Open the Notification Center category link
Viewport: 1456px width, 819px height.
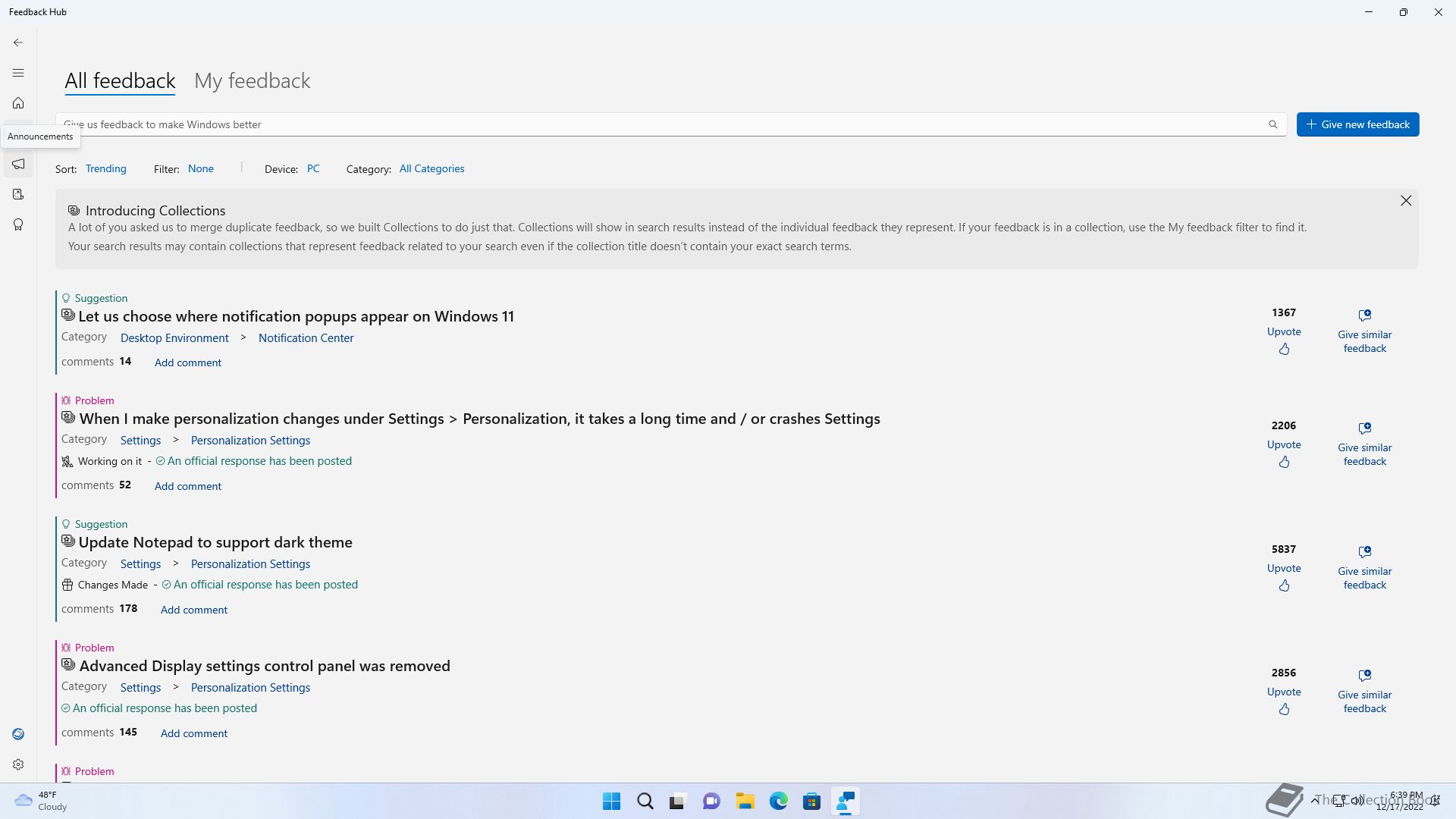pyautogui.click(x=306, y=338)
